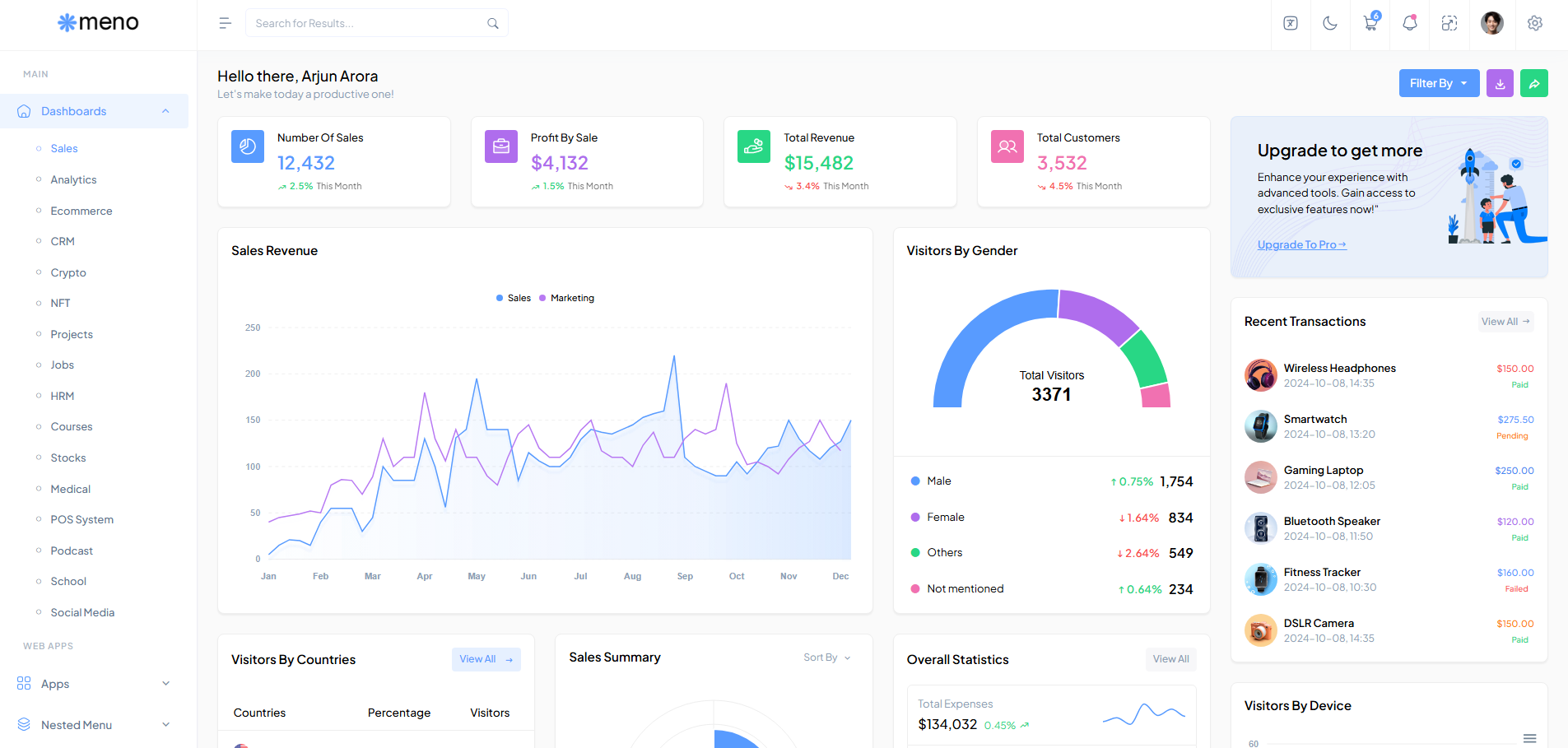Open the Gaming Laptop transaction thumbnail
This screenshot has width=1568, height=748.
[x=1261, y=477]
